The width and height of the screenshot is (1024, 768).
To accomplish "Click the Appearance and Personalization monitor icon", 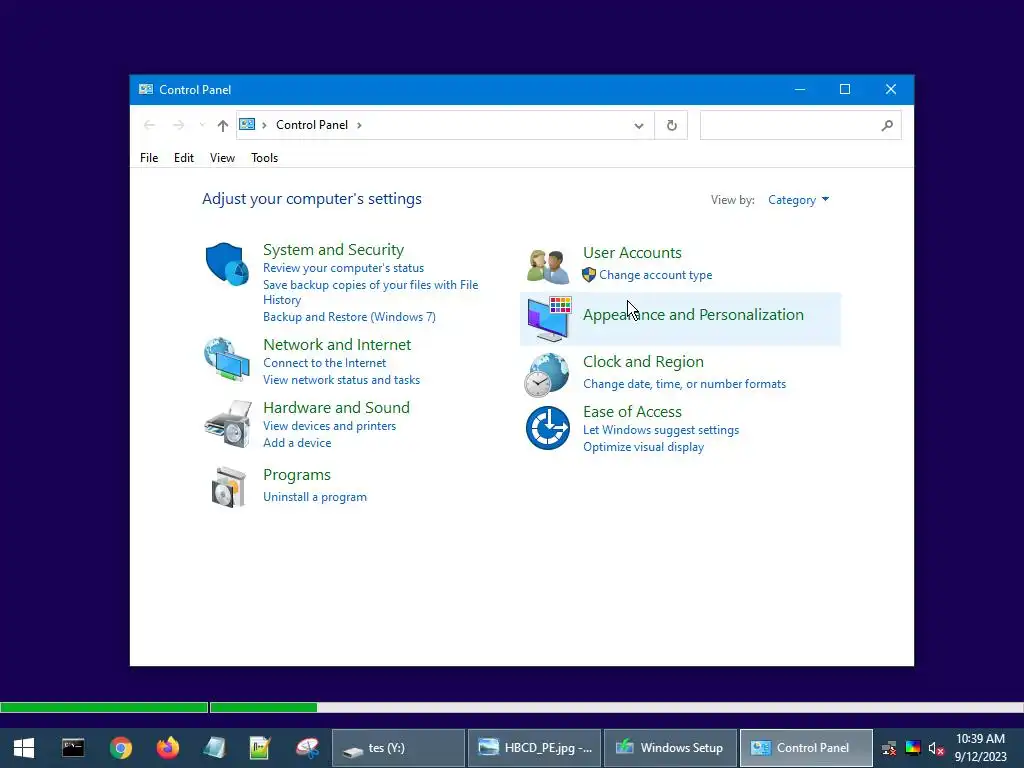I will tap(549, 319).
